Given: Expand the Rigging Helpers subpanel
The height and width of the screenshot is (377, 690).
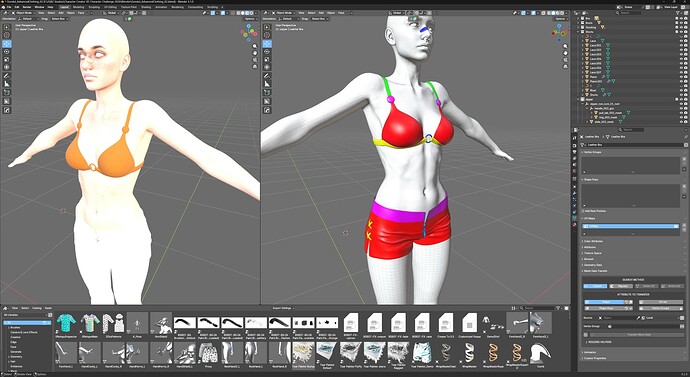Looking at the screenshot, I should click(598, 342).
